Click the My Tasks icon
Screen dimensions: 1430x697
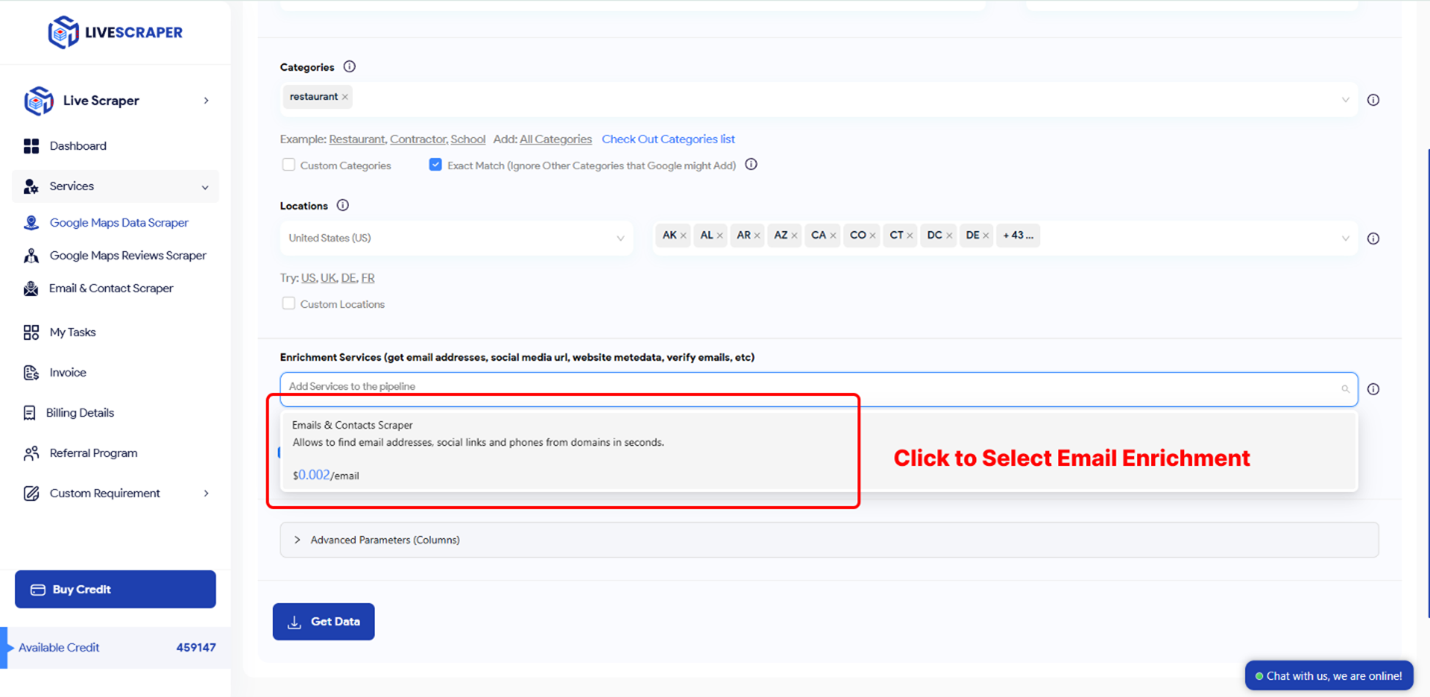pyautogui.click(x=31, y=332)
